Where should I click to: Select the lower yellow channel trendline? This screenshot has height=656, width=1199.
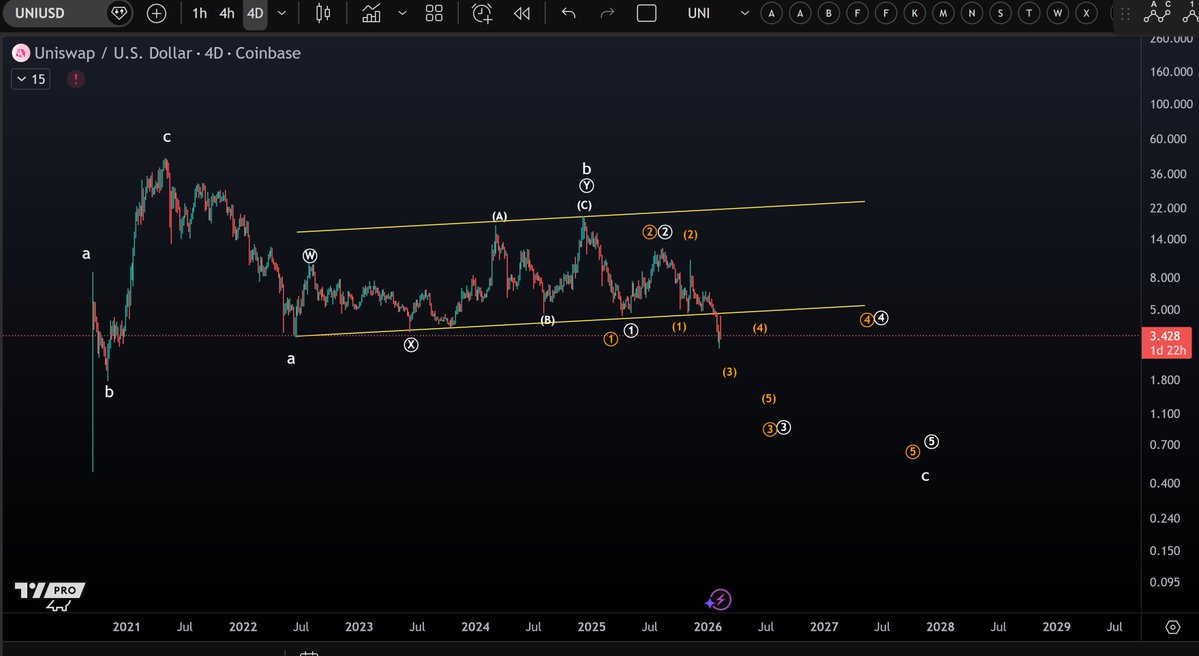[581, 321]
